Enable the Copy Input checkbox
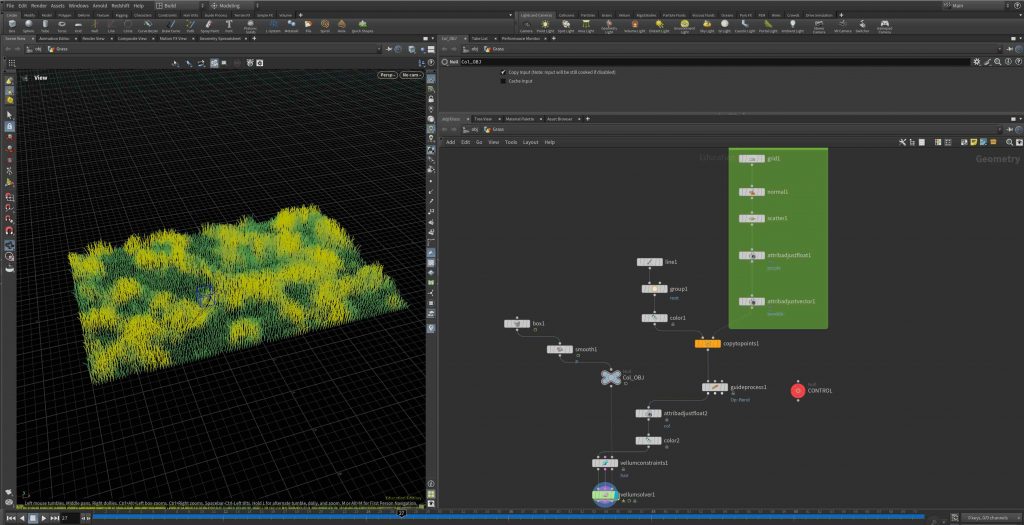The image size is (1024, 525). click(502, 73)
